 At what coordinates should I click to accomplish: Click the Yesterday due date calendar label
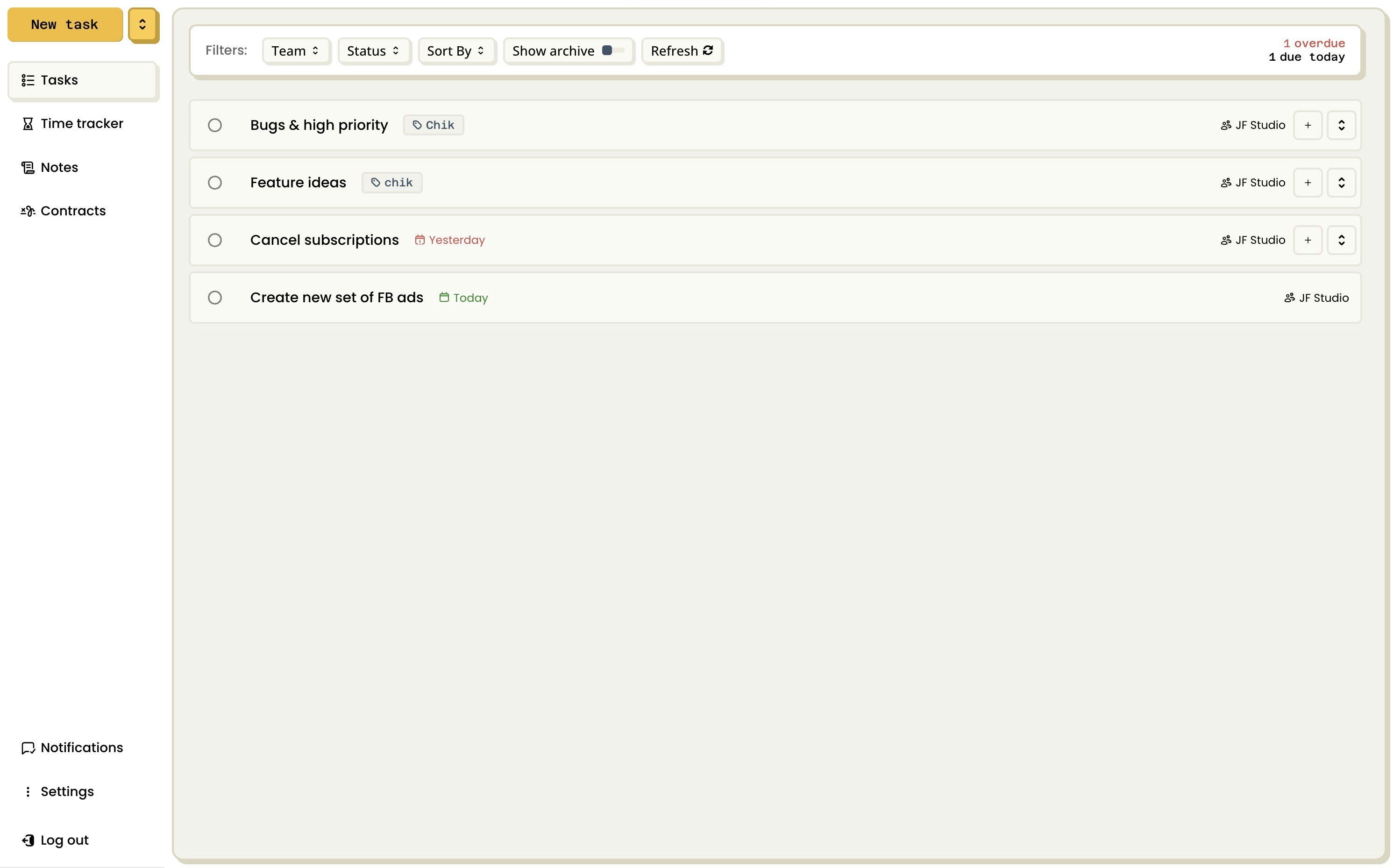pos(450,240)
